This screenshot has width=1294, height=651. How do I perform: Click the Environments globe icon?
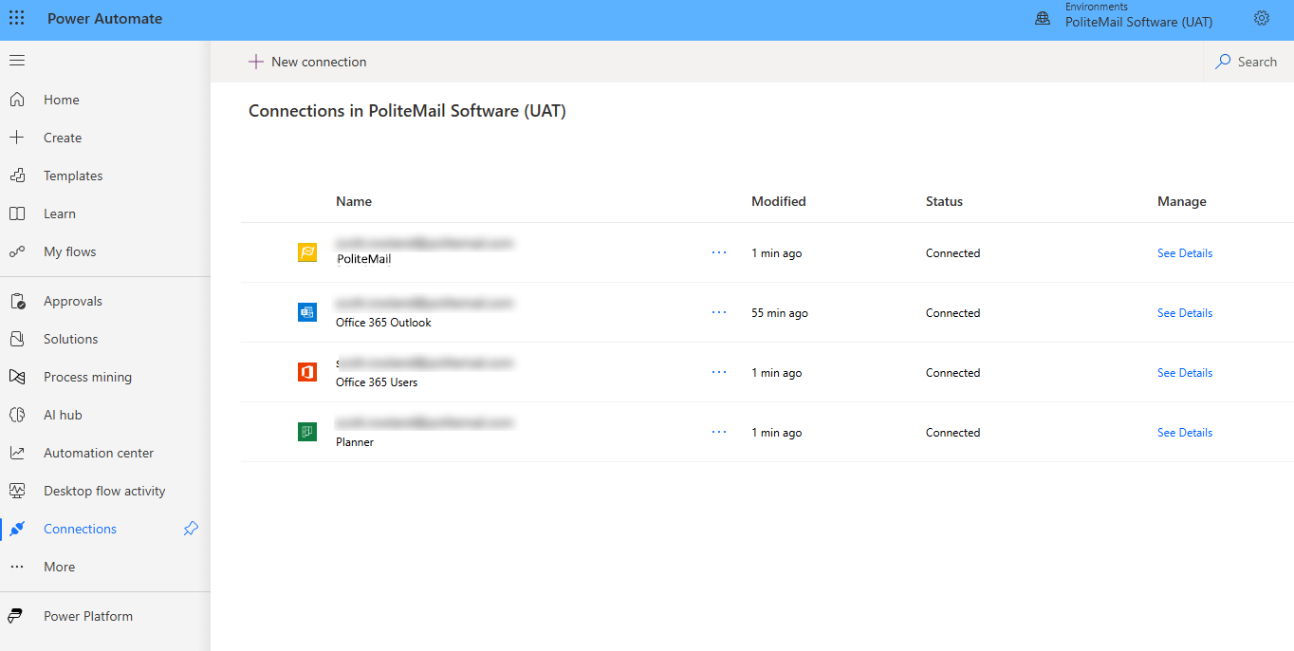click(x=1043, y=18)
